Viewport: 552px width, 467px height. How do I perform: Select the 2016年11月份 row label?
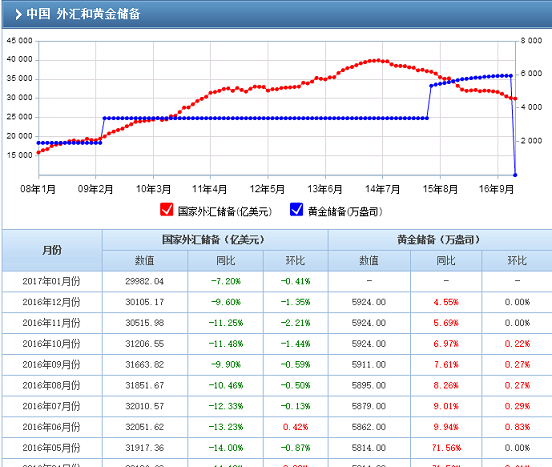point(51,323)
